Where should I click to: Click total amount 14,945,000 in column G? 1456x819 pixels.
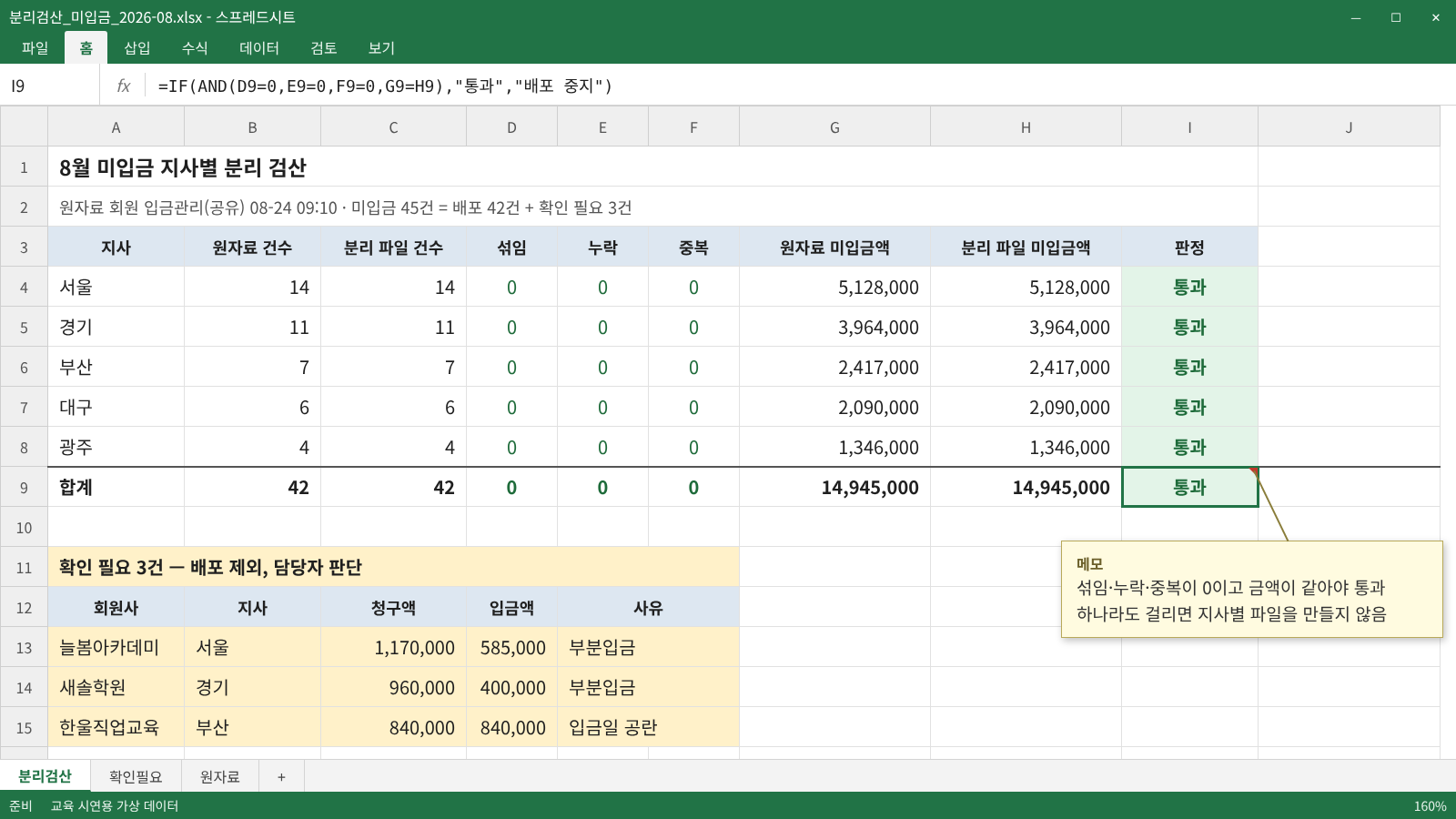834,487
